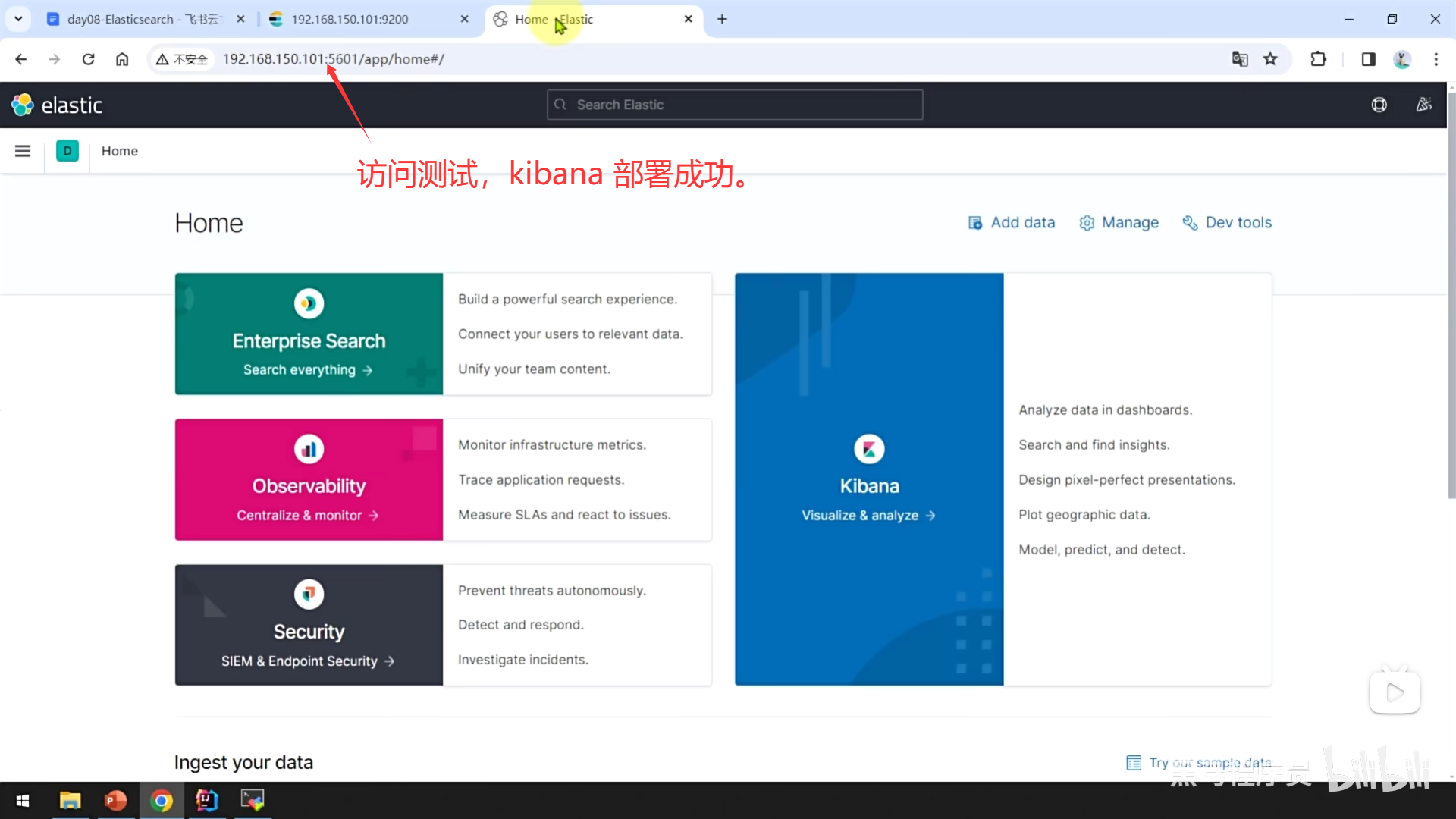Bookmark page with the star icon
This screenshot has width=1456, height=819.
click(1270, 59)
